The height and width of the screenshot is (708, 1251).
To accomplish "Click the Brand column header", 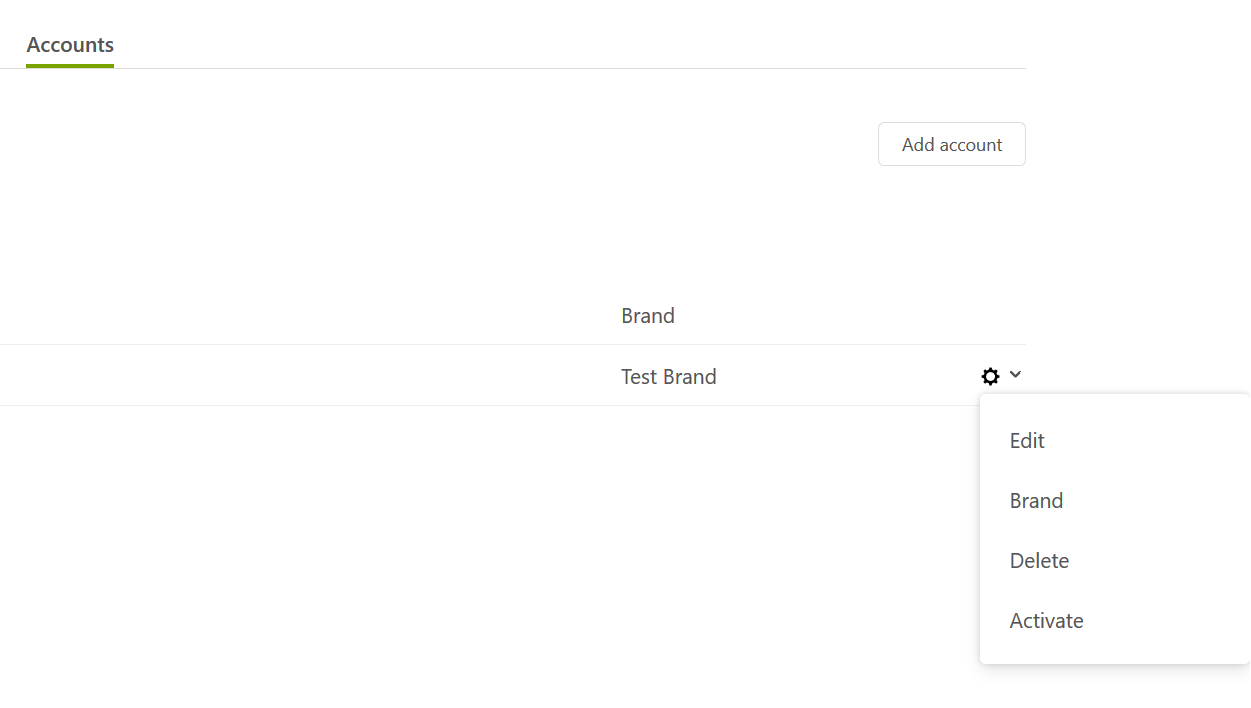I will (648, 316).
